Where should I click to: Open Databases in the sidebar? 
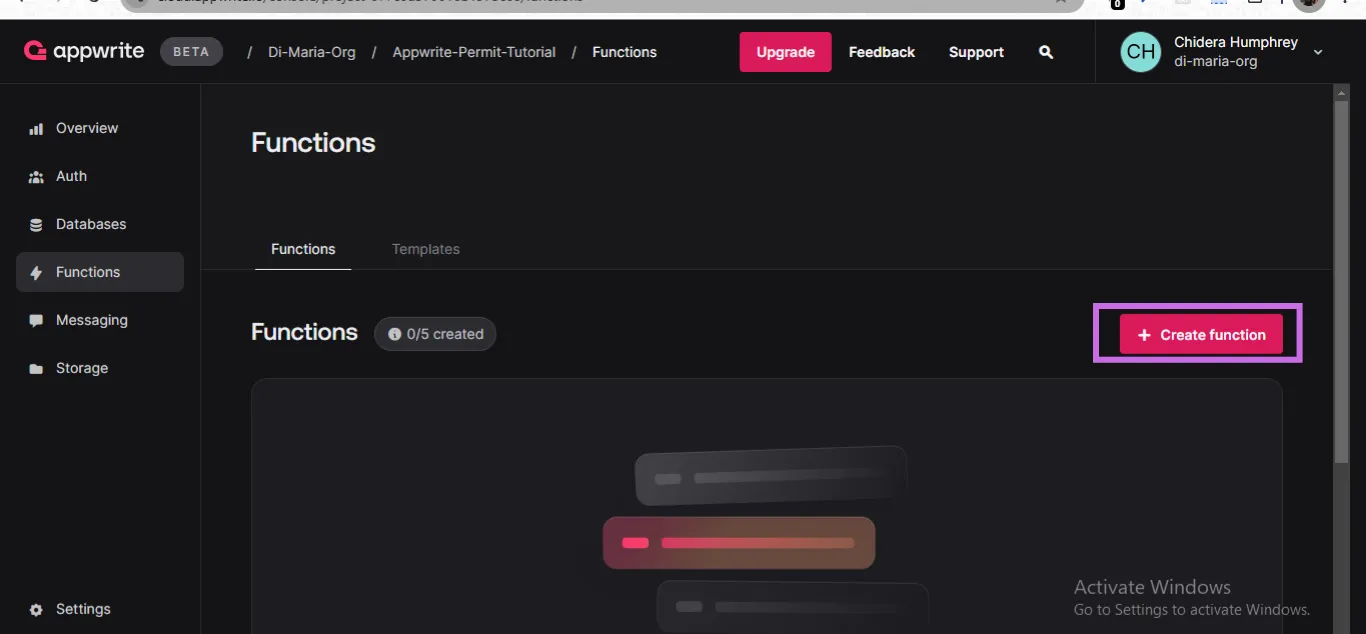coord(100,224)
